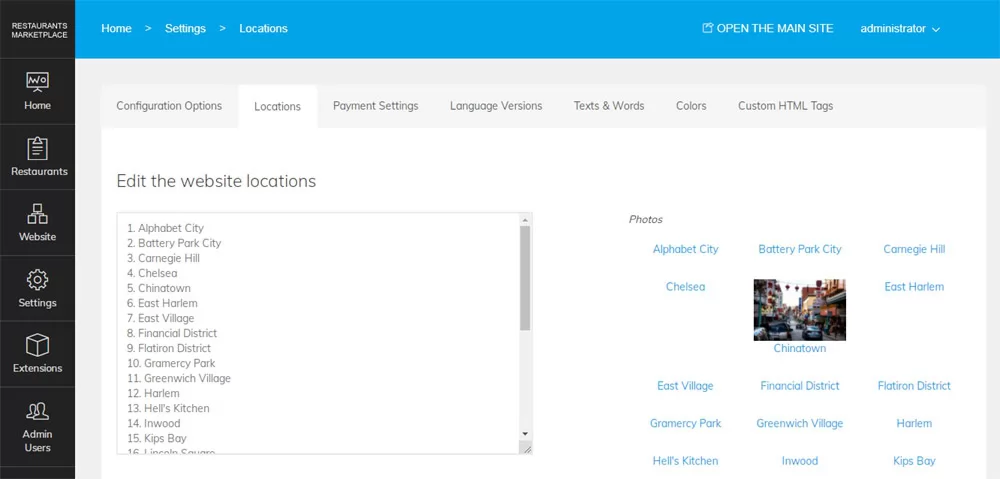1000x479 pixels.
Task: Click the Financial District photo link
Action: (800, 386)
